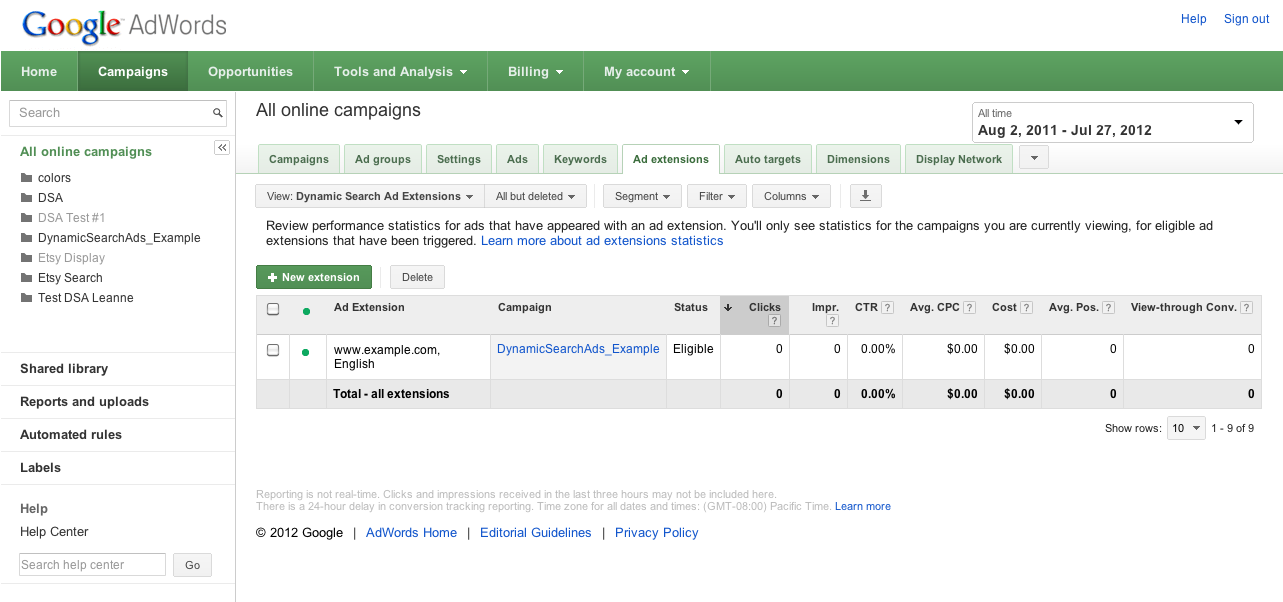The height and width of the screenshot is (602, 1283).
Task: Open the Segment dropdown
Action: (643, 196)
